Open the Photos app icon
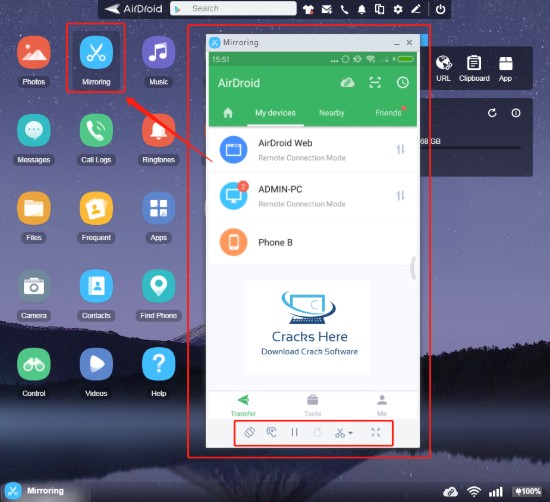Image resolution: width=550 pixels, height=502 pixels. [34, 53]
